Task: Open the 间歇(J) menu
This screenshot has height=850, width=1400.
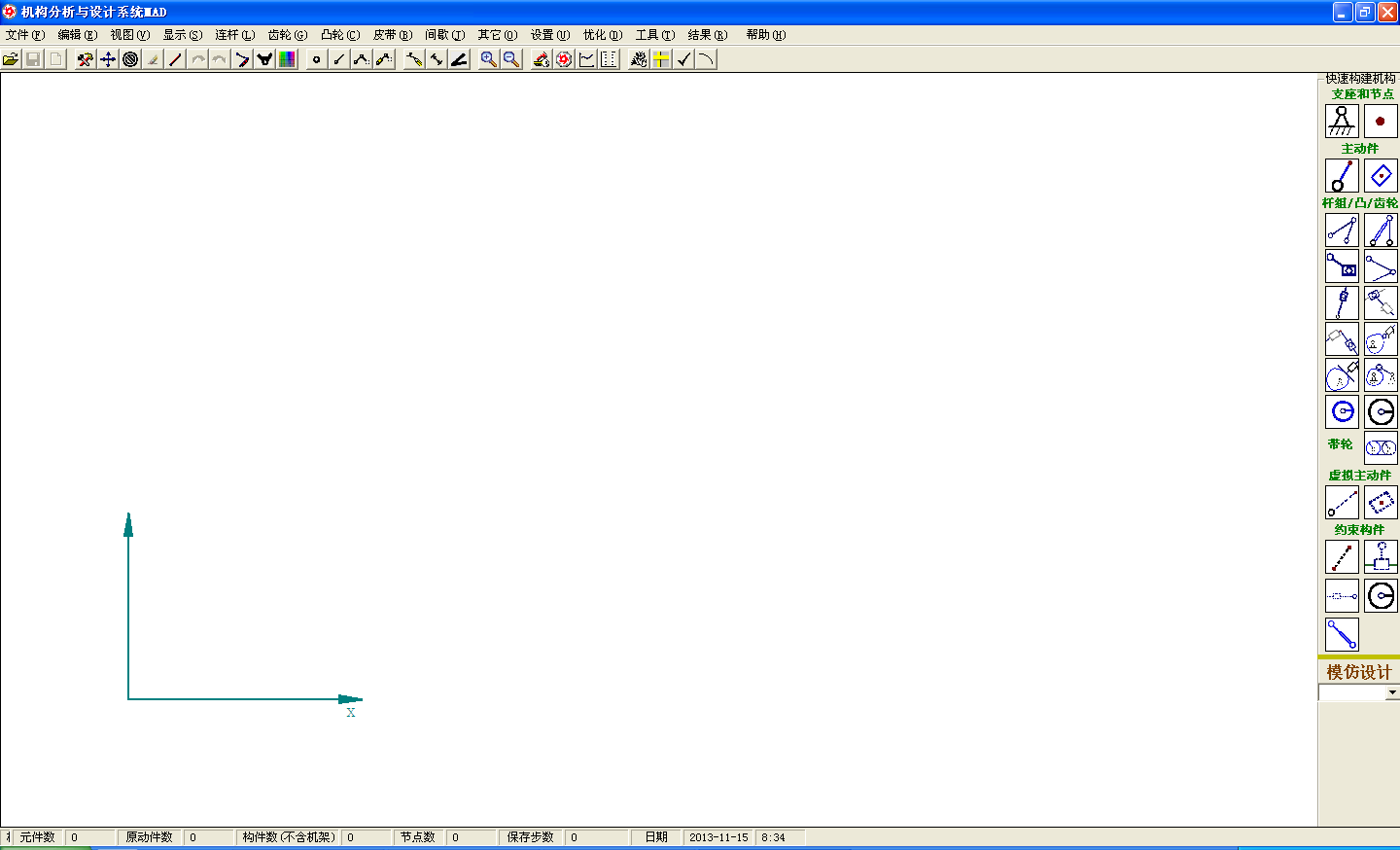Action: pyautogui.click(x=444, y=35)
